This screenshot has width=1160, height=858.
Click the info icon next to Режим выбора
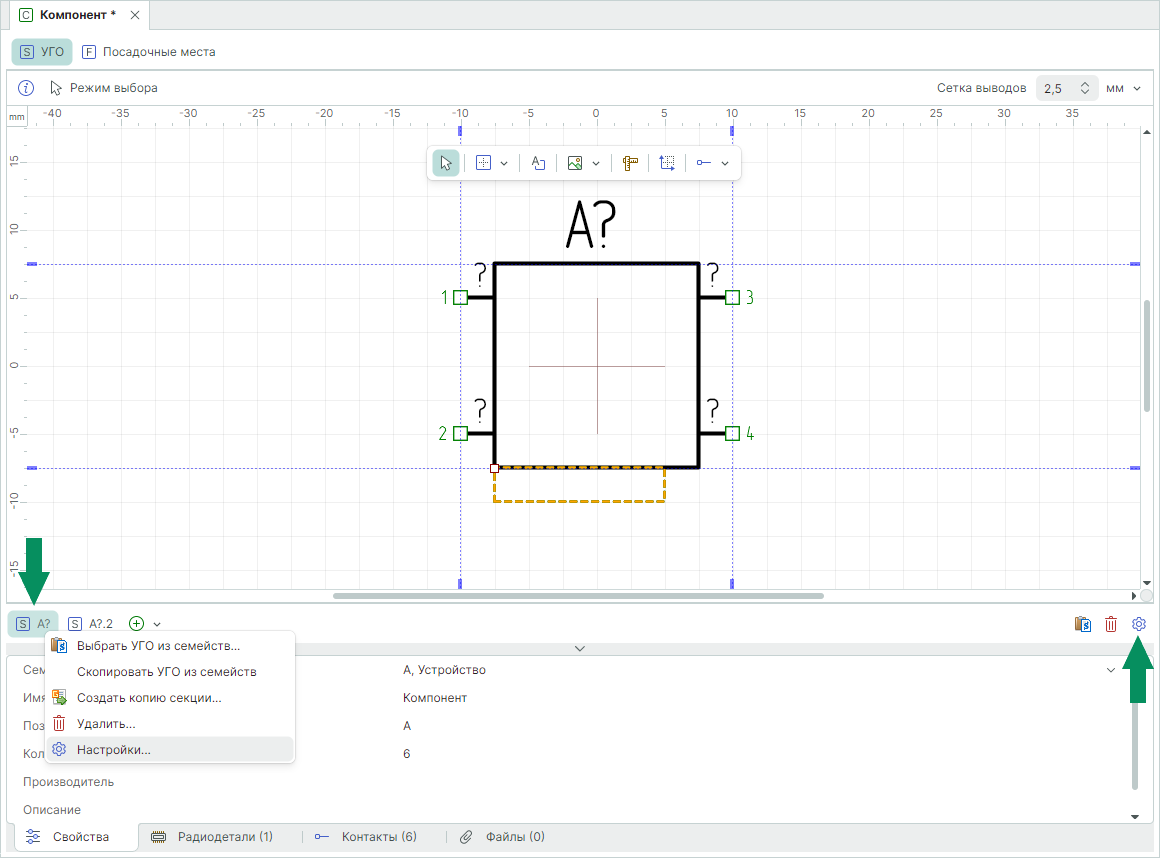click(27, 88)
